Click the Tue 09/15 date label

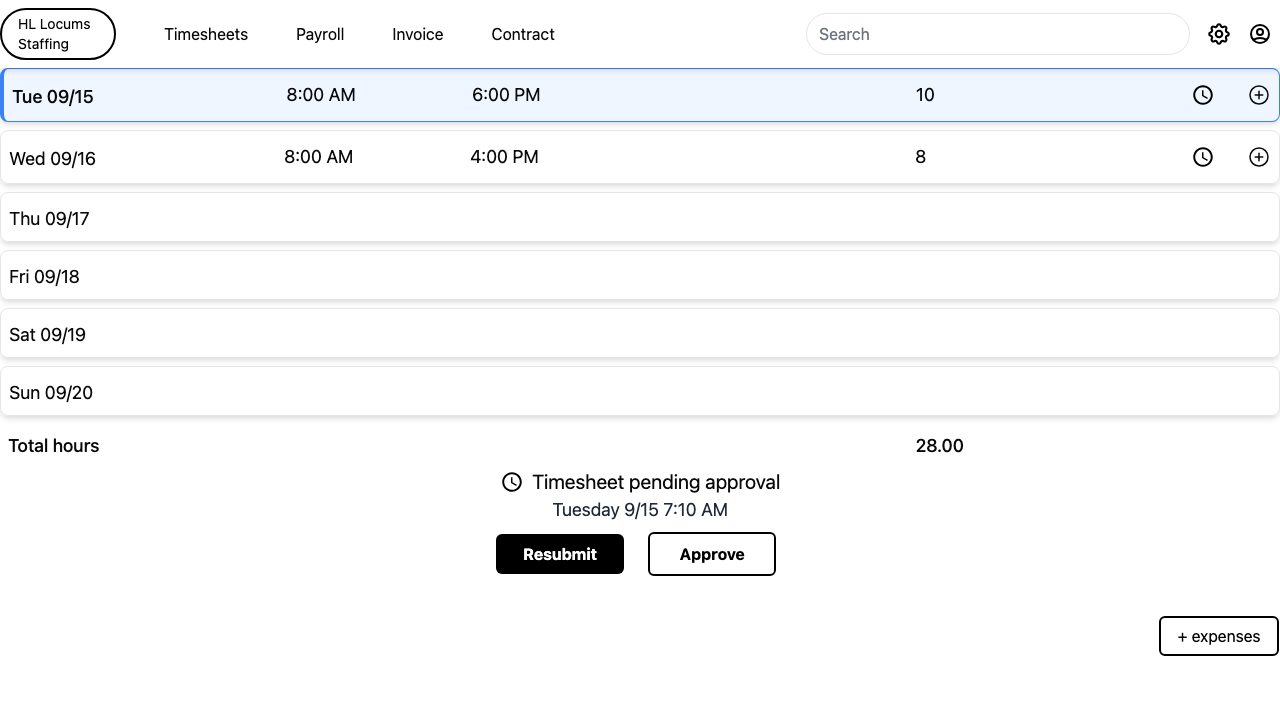[53, 97]
